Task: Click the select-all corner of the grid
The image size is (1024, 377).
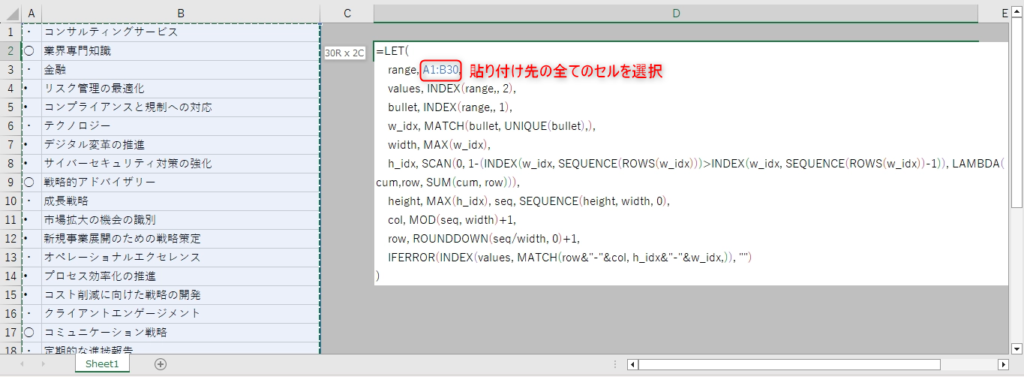Action: [10, 13]
